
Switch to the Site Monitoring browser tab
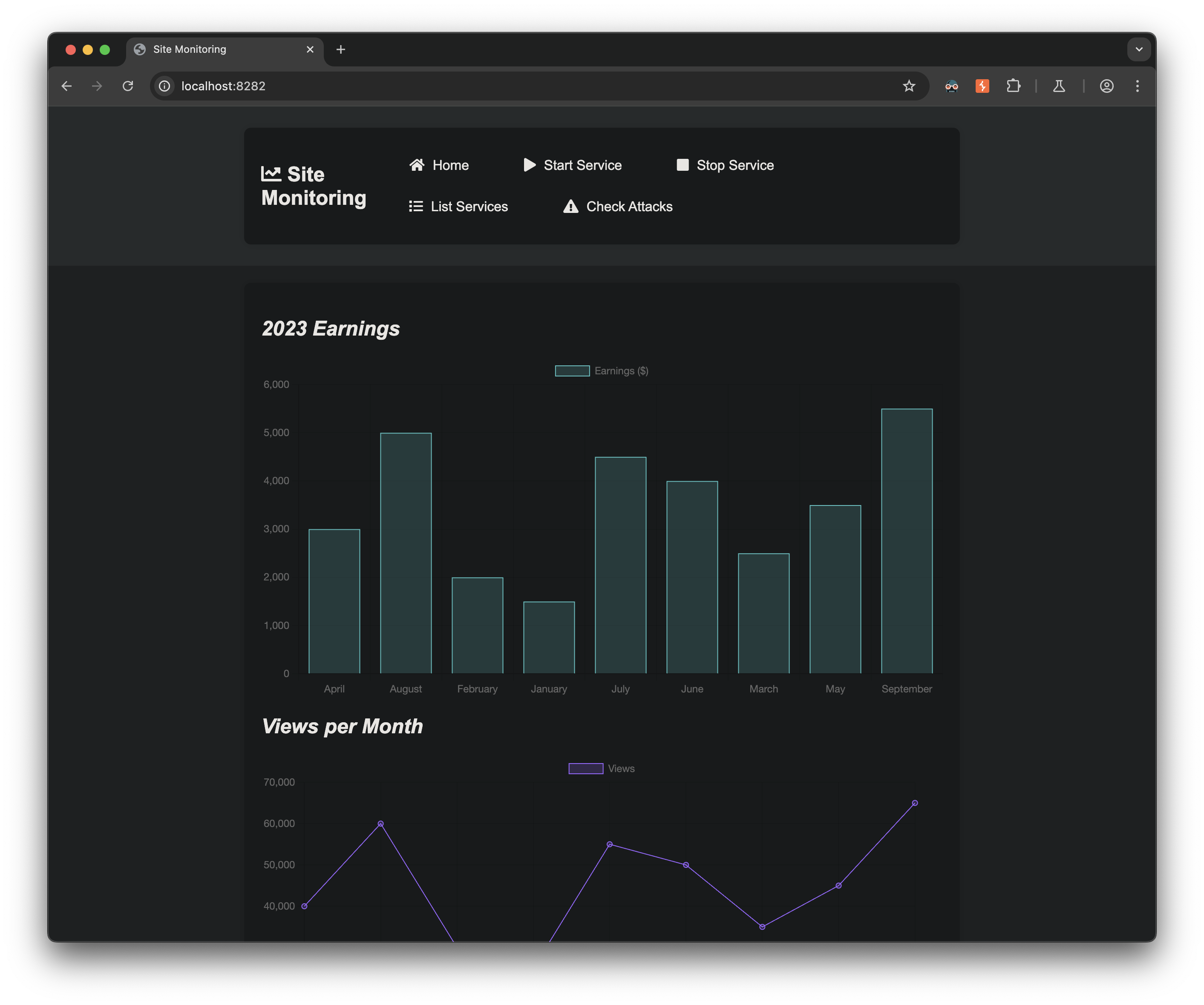click(189, 49)
